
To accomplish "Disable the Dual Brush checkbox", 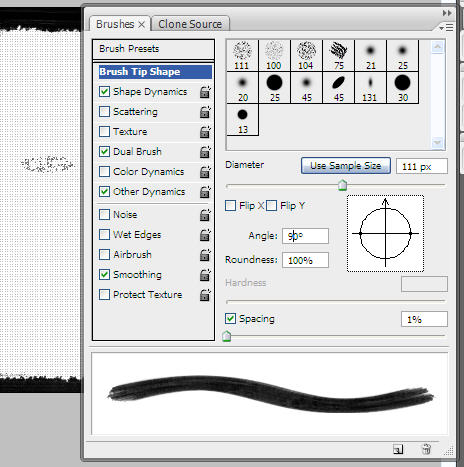I will [104, 151].
